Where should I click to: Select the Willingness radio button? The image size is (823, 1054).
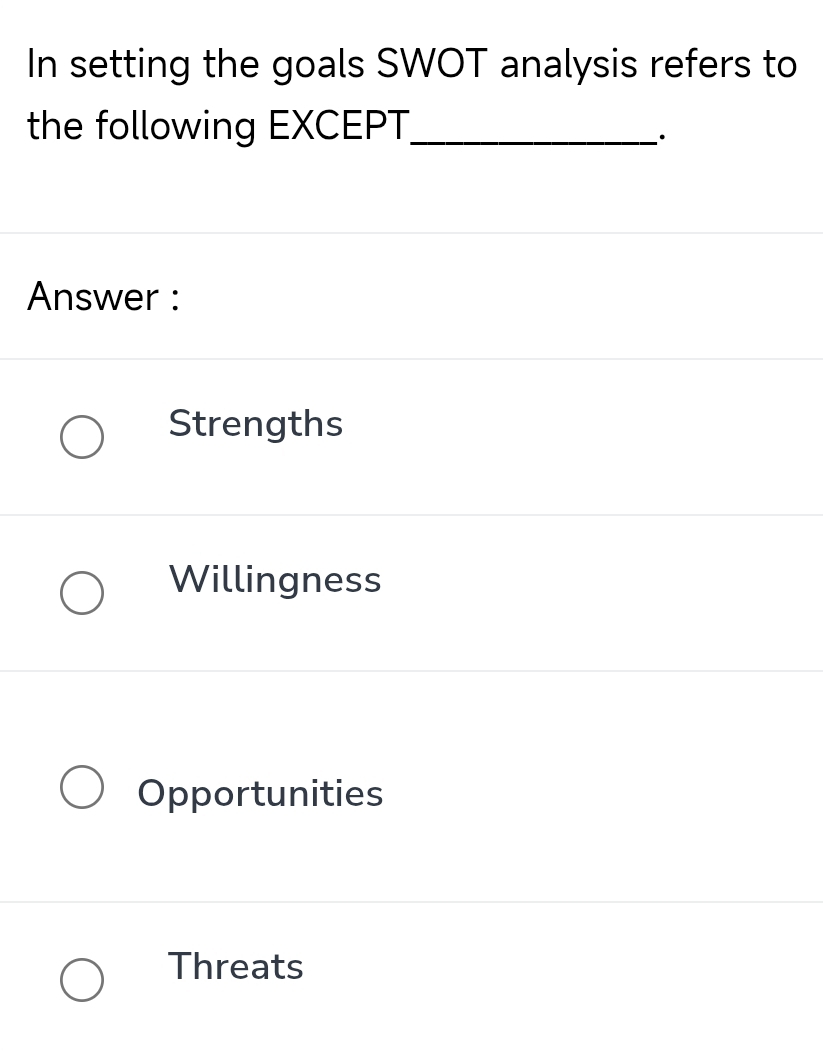click(x=81, y=593)
